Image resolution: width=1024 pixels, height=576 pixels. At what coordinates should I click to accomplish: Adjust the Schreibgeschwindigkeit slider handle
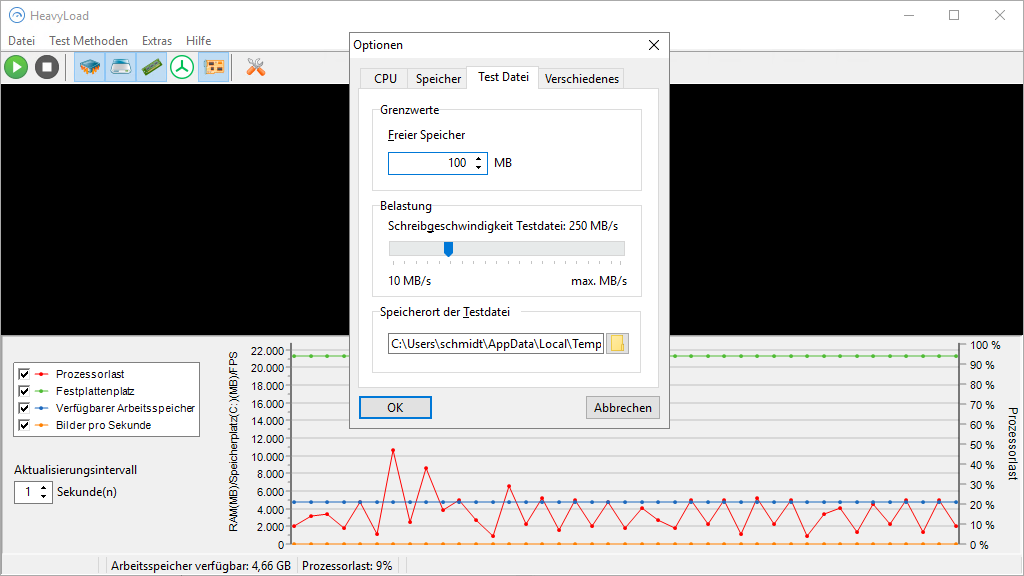447,249
